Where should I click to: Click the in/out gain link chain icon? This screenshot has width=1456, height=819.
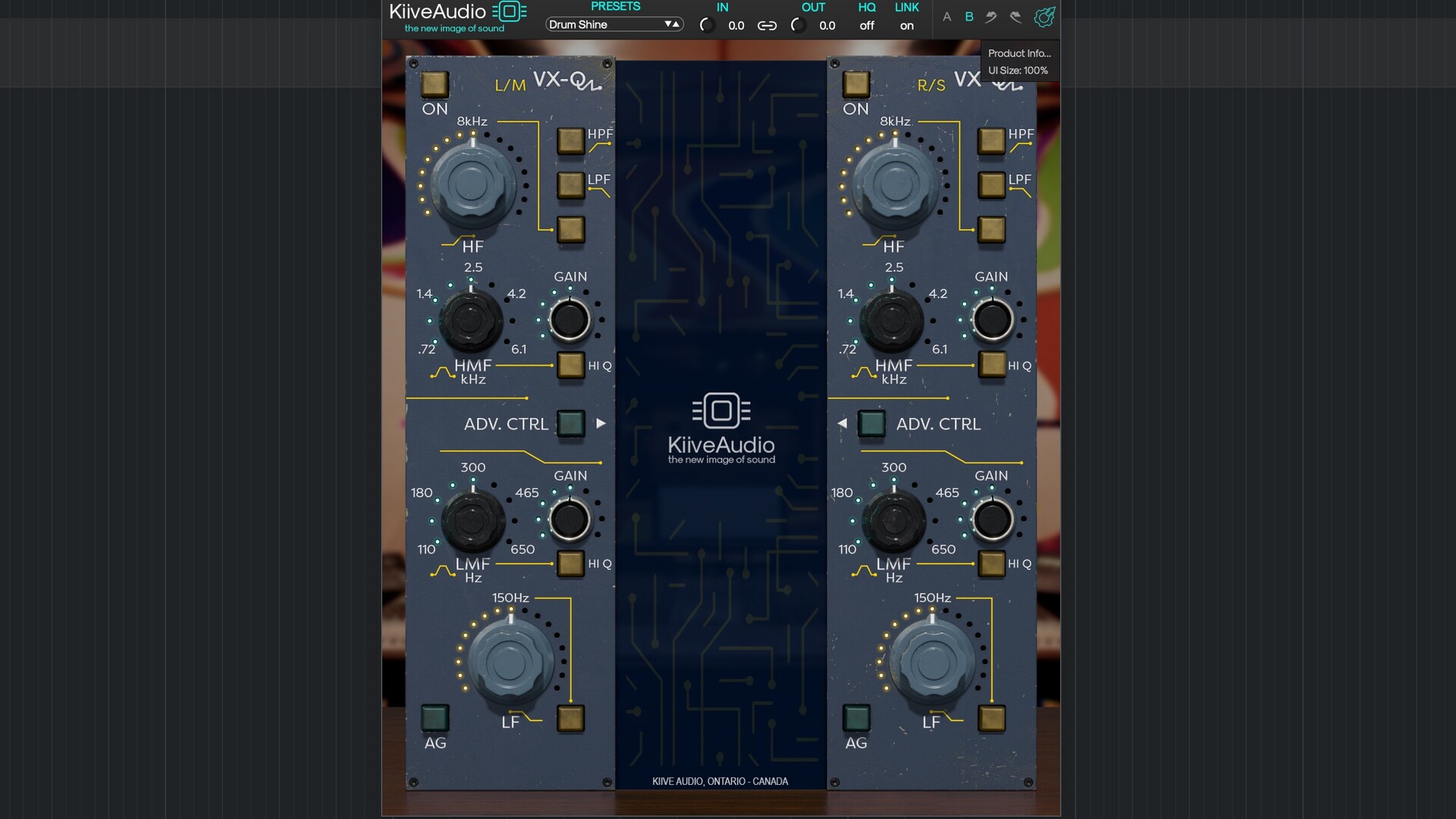[x=767, y=26]
